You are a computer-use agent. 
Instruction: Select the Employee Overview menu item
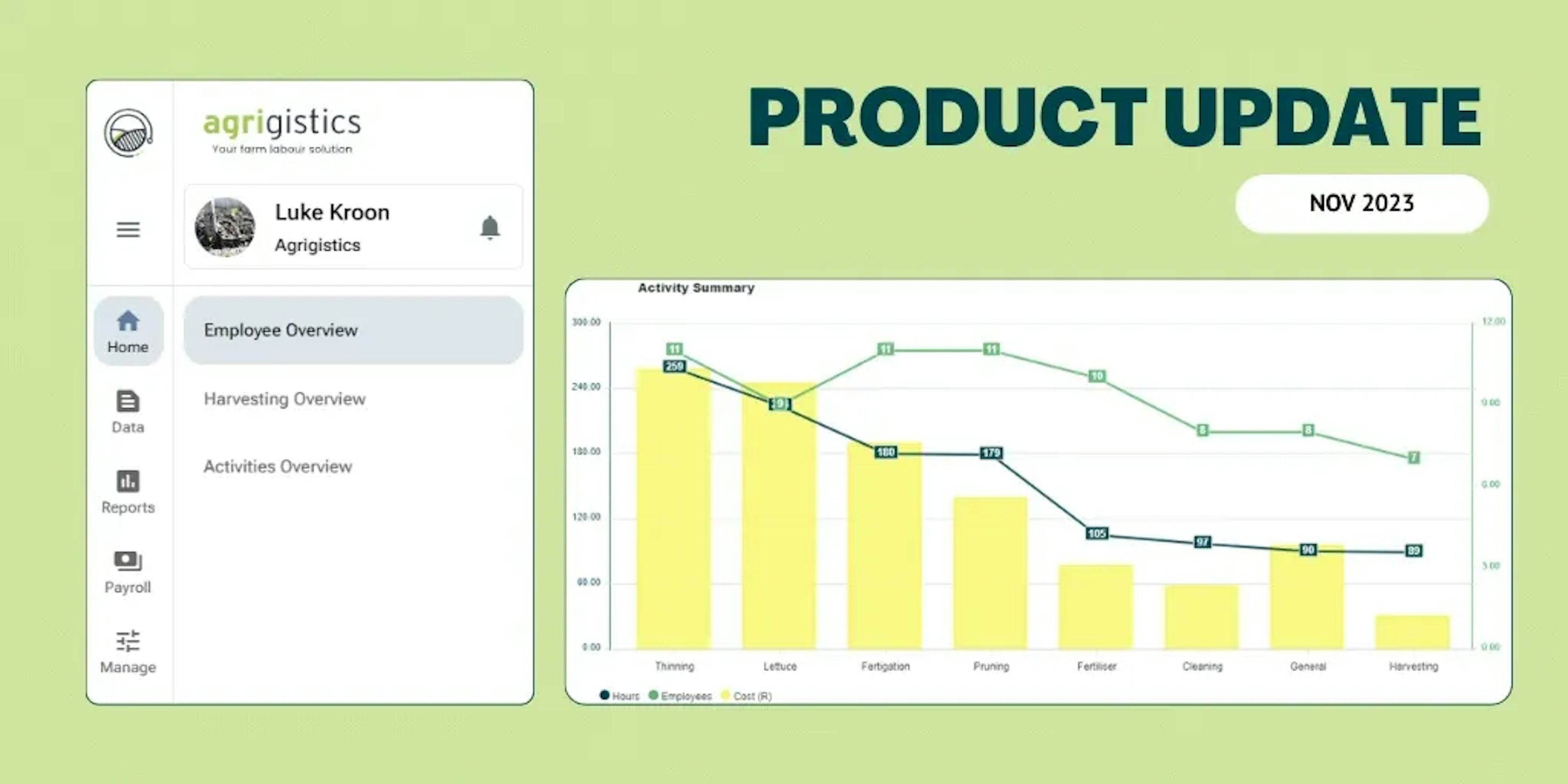pos(353,330)
